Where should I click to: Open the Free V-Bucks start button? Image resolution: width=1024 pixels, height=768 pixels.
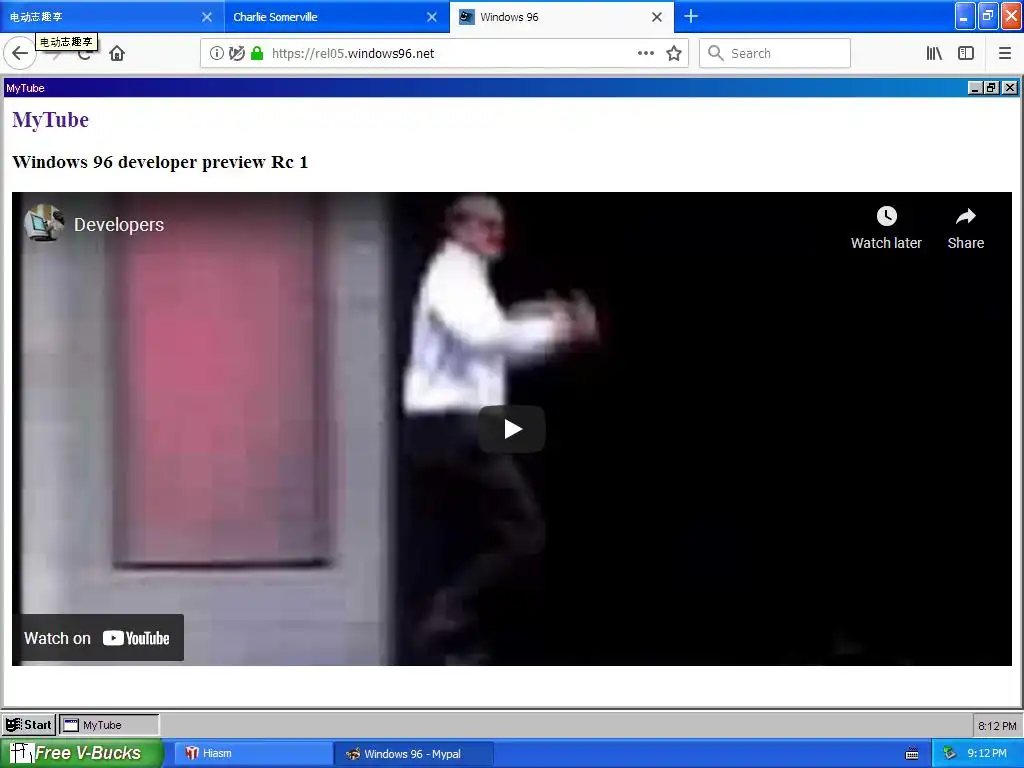coord(81,753)
